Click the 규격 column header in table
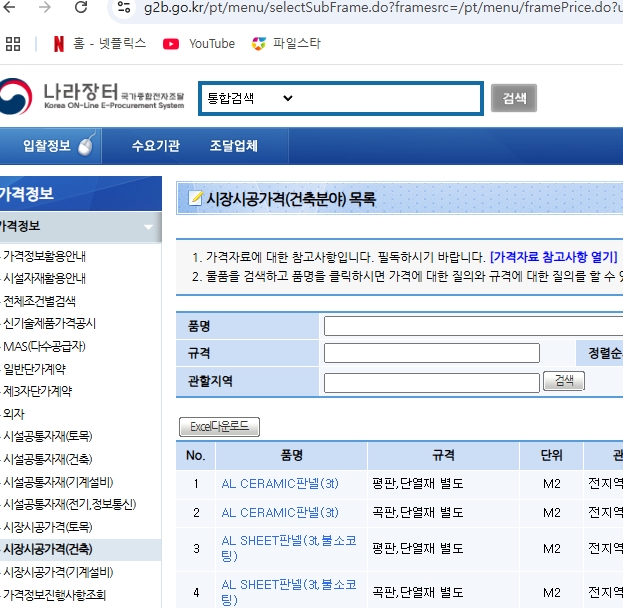 click(443, 455)
